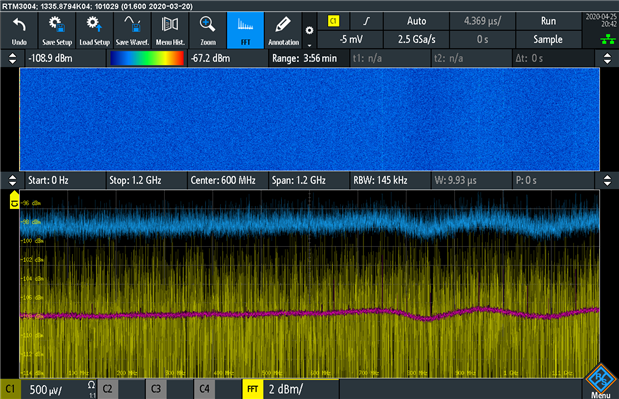Step the spectrogram panel right arrows
Image resolution: width=619 pixels, height=399 pixels.
point(607,58)
